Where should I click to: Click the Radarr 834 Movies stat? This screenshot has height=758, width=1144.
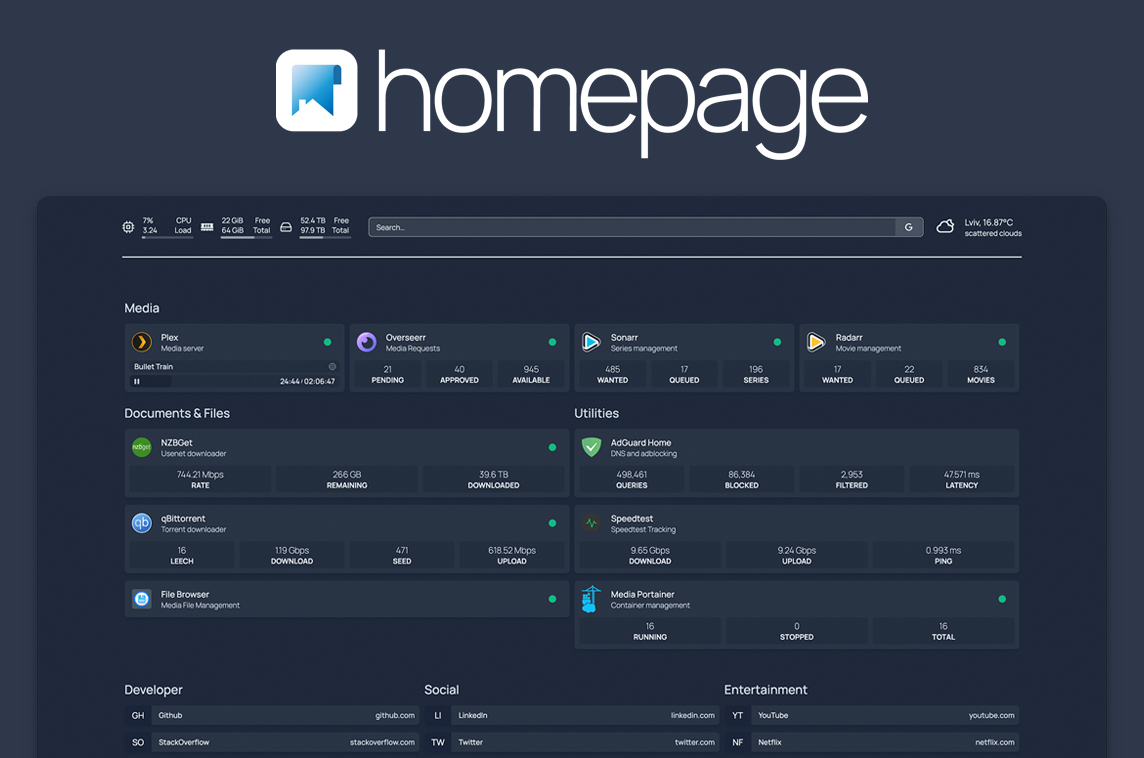[x=981, y=374]
